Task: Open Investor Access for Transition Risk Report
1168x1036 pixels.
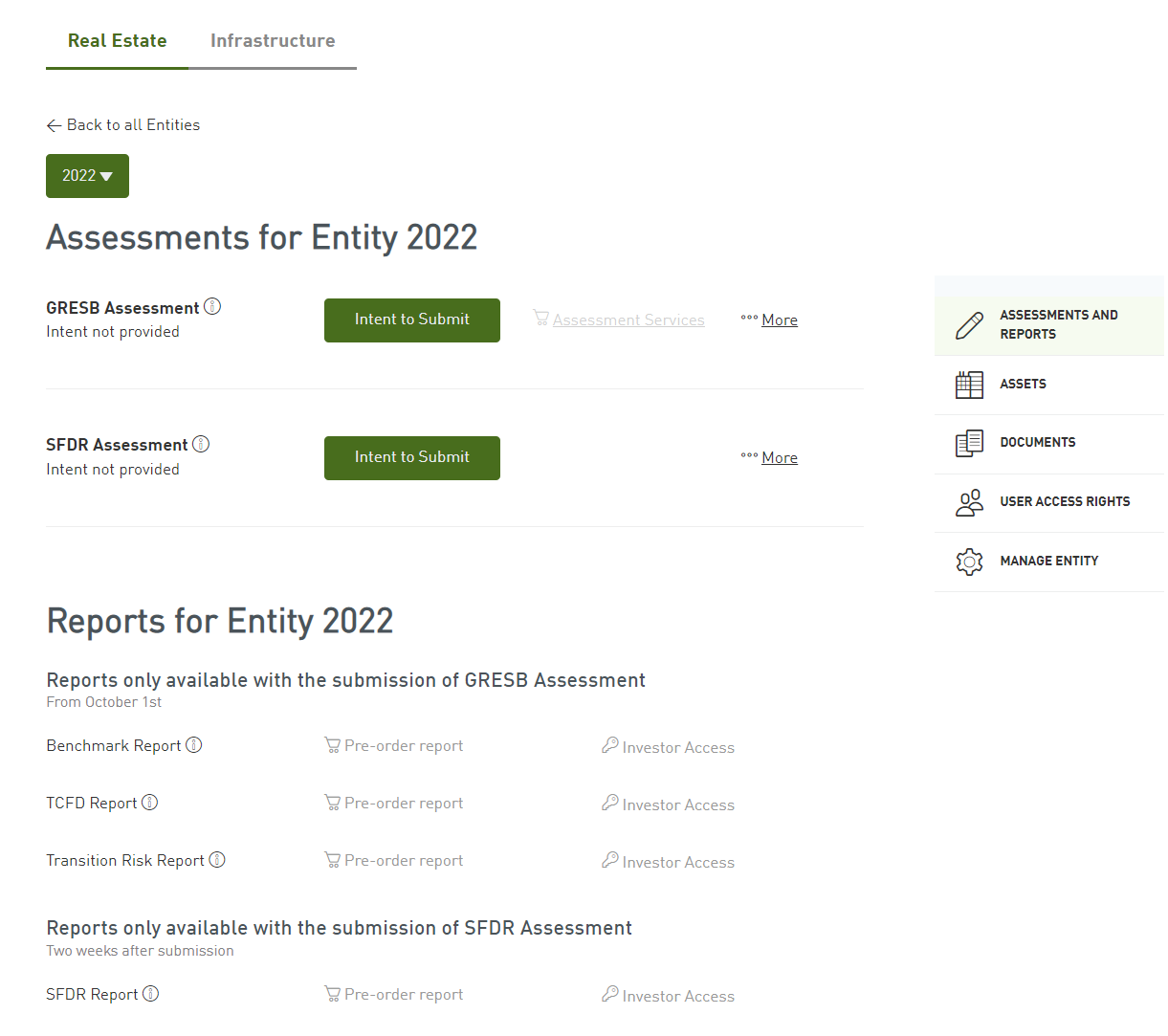Action: tap(678, 863)
